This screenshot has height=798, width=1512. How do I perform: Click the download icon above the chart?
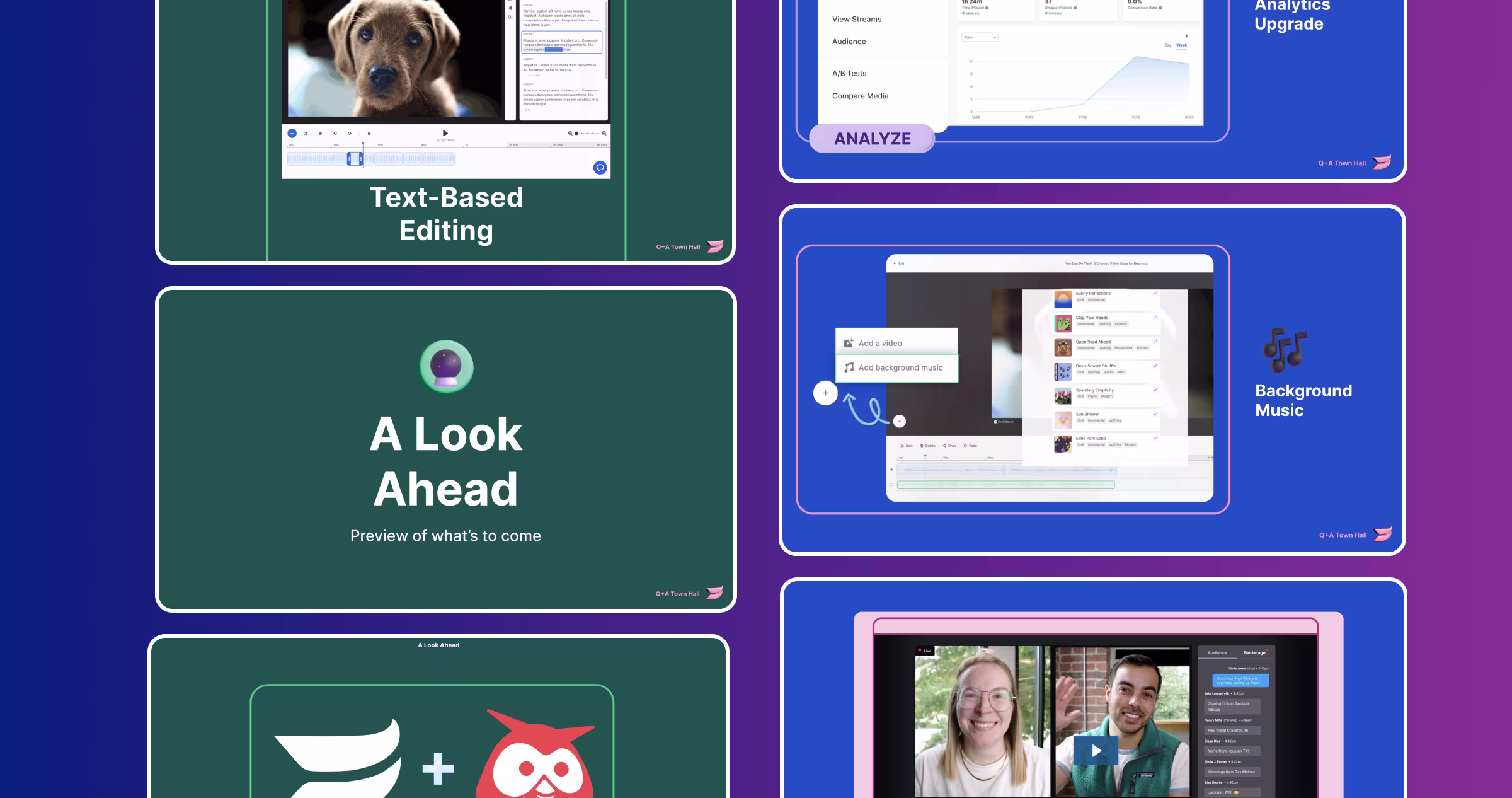click(1186, 36)
